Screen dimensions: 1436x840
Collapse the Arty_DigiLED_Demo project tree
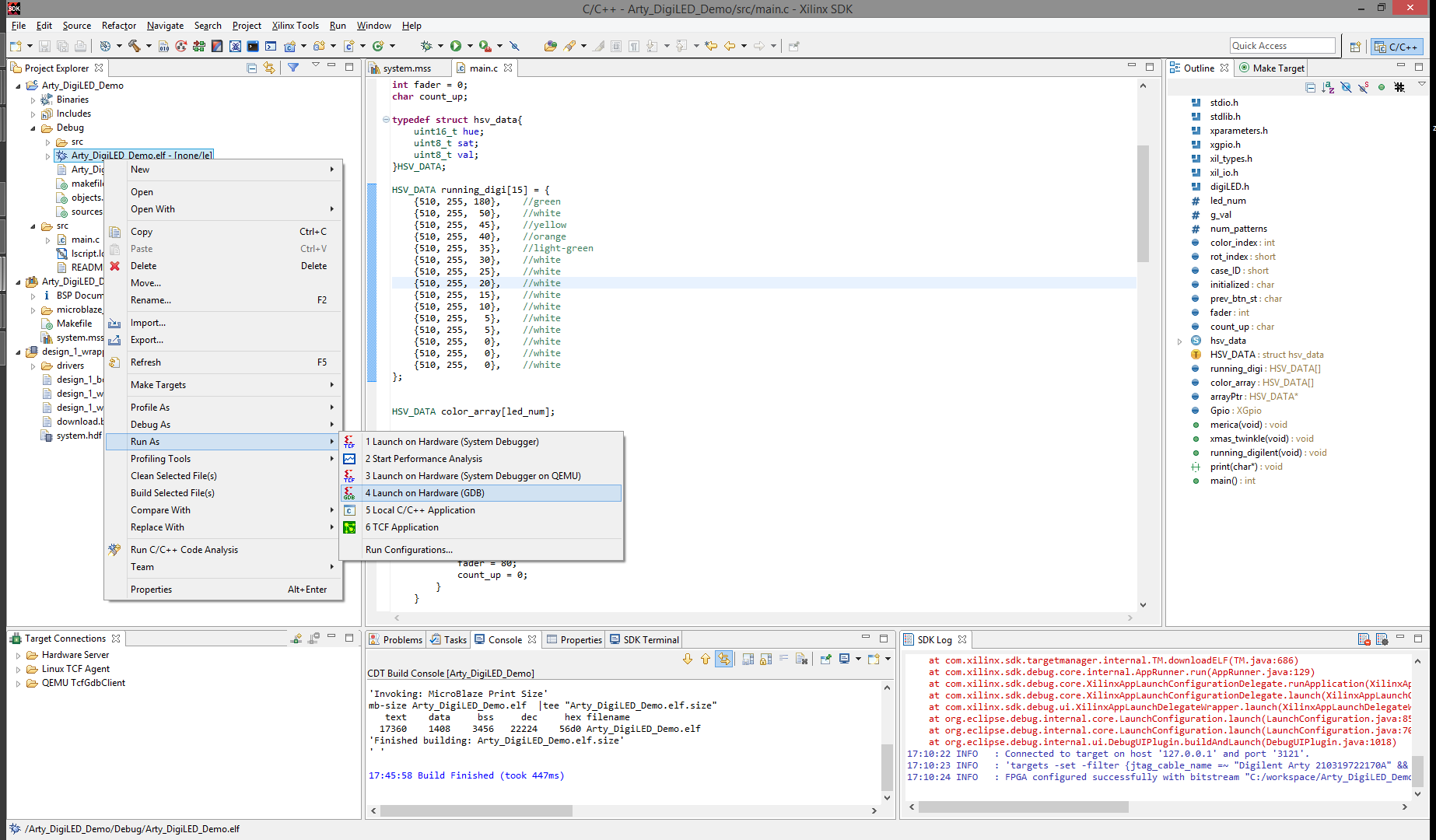19,86
